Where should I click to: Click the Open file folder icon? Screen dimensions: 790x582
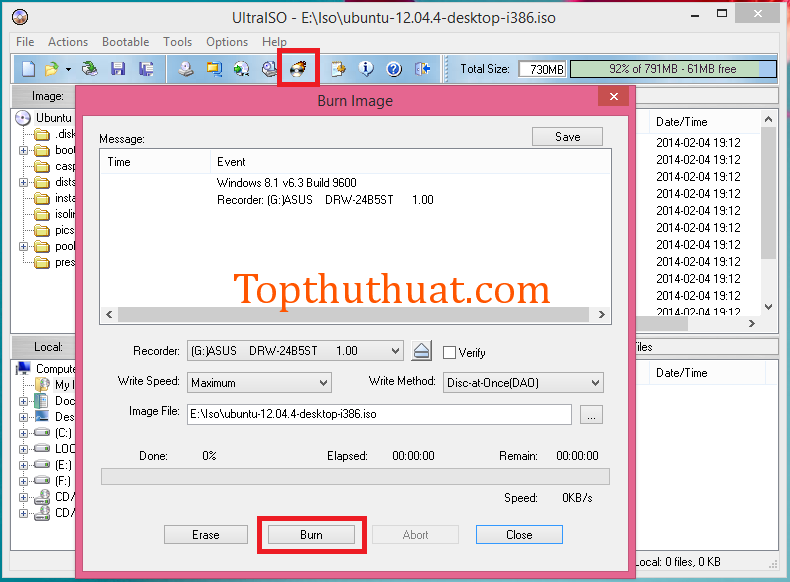[x=51, y=69]
